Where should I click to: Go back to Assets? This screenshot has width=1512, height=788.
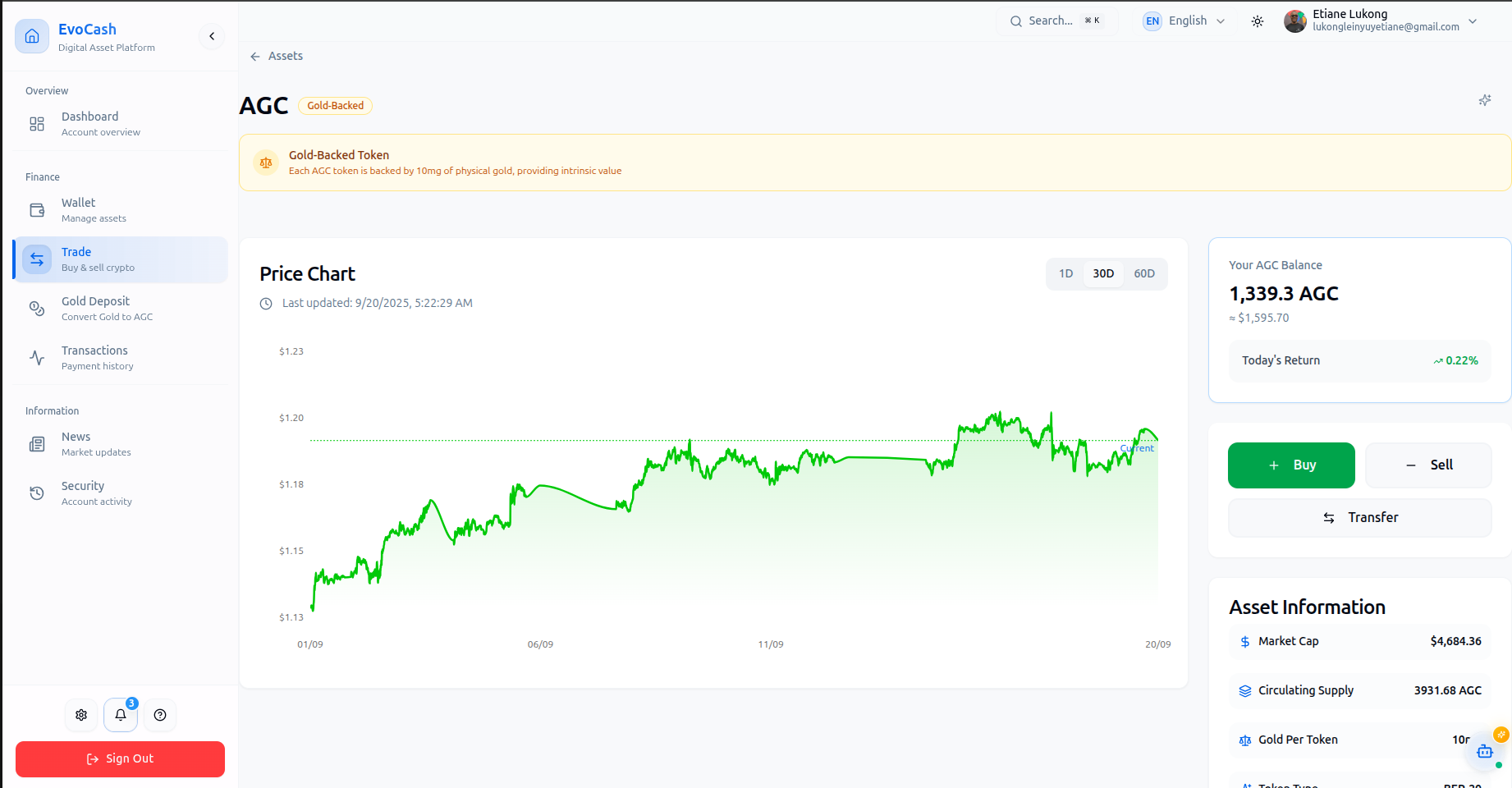(x=277, y=56)
